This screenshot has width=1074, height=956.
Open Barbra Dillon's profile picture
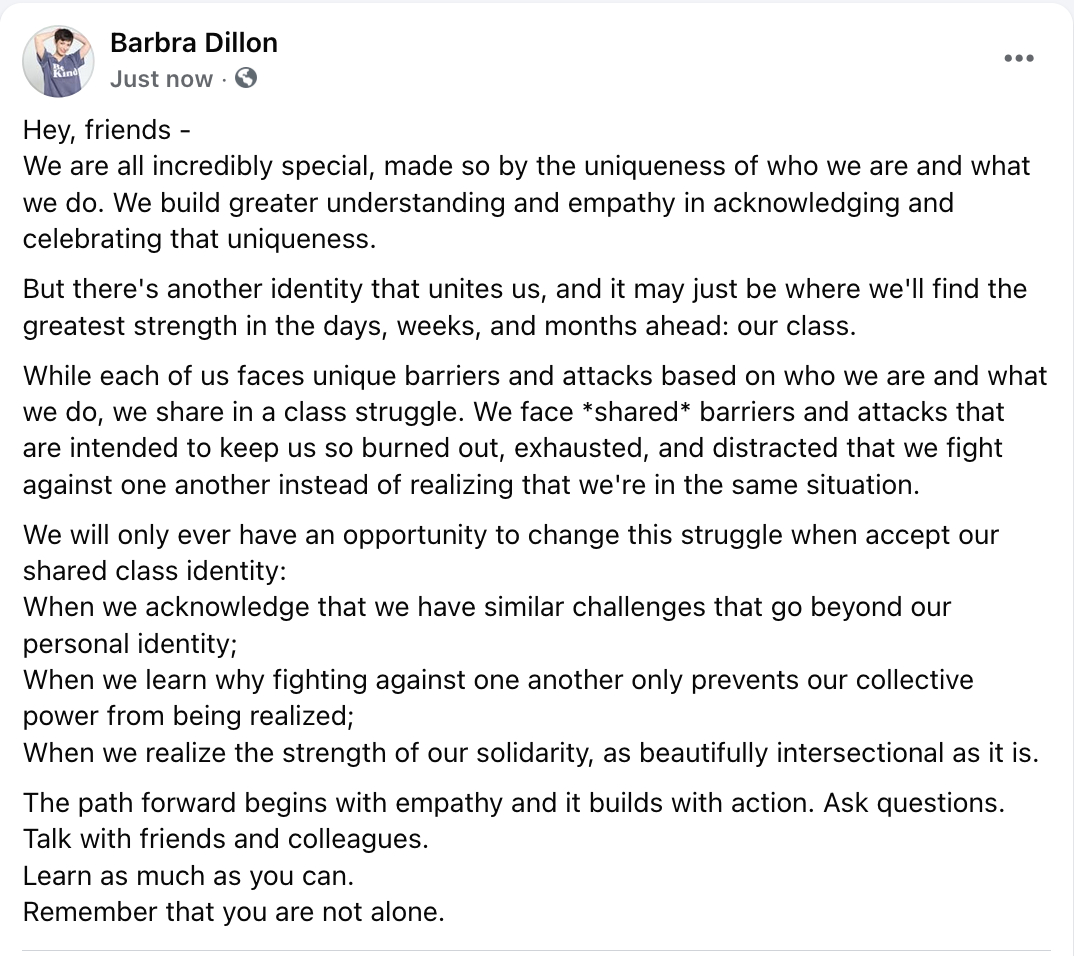tap(58, 61)
